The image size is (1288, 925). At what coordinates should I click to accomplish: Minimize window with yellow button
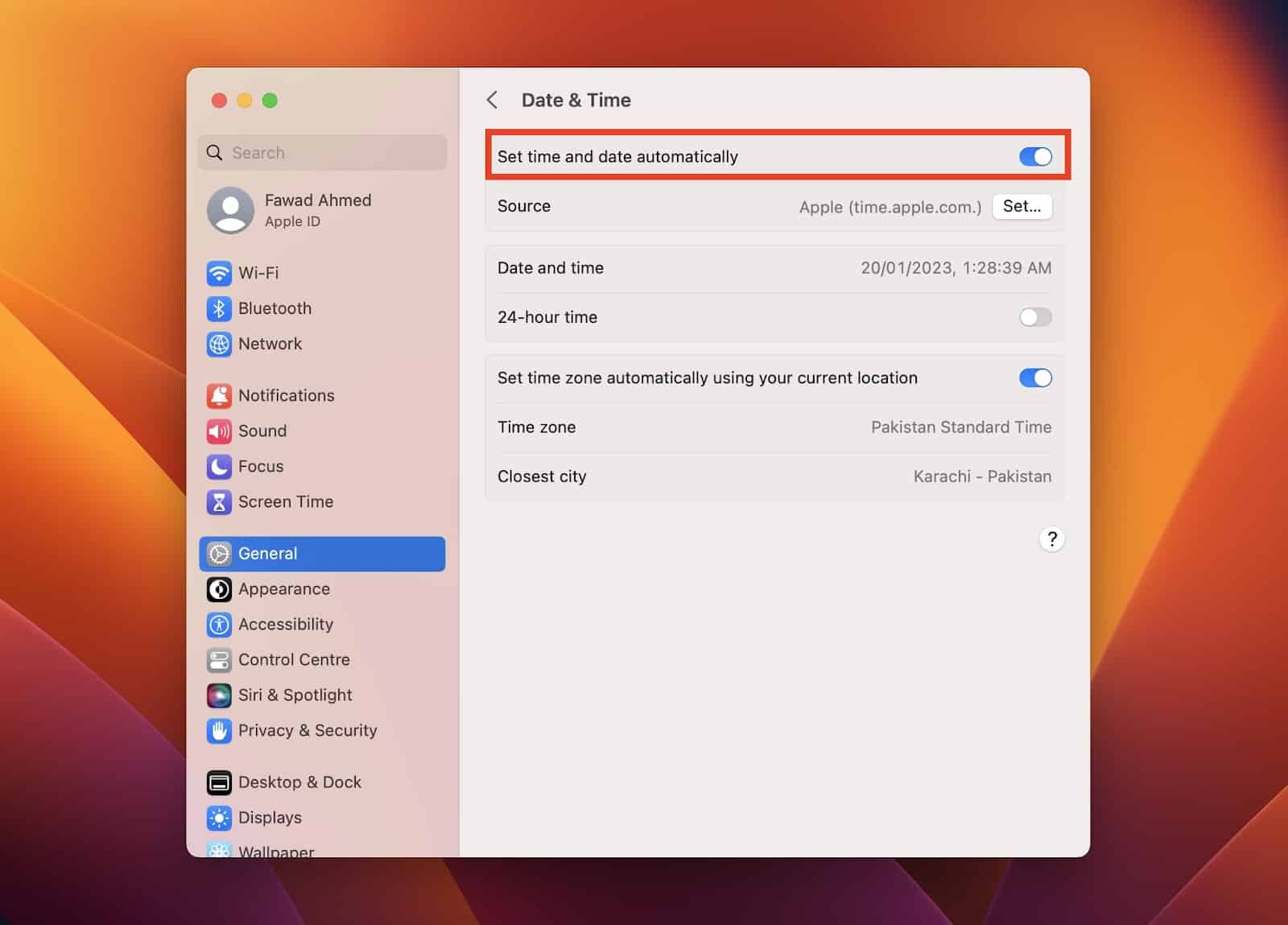pos(245,100)
